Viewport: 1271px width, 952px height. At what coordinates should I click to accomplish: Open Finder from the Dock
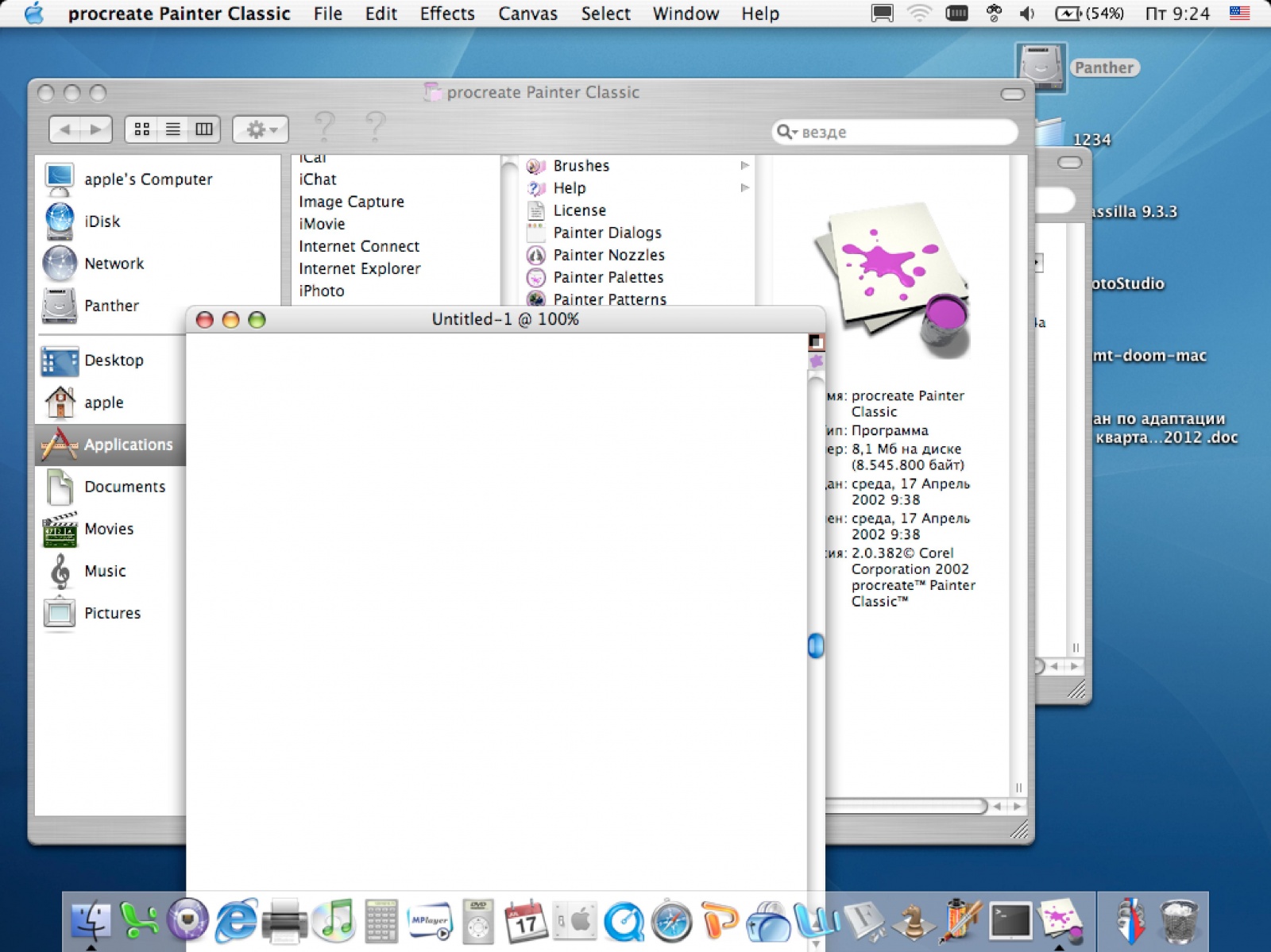pyautogui.click(x=91, y=921)
